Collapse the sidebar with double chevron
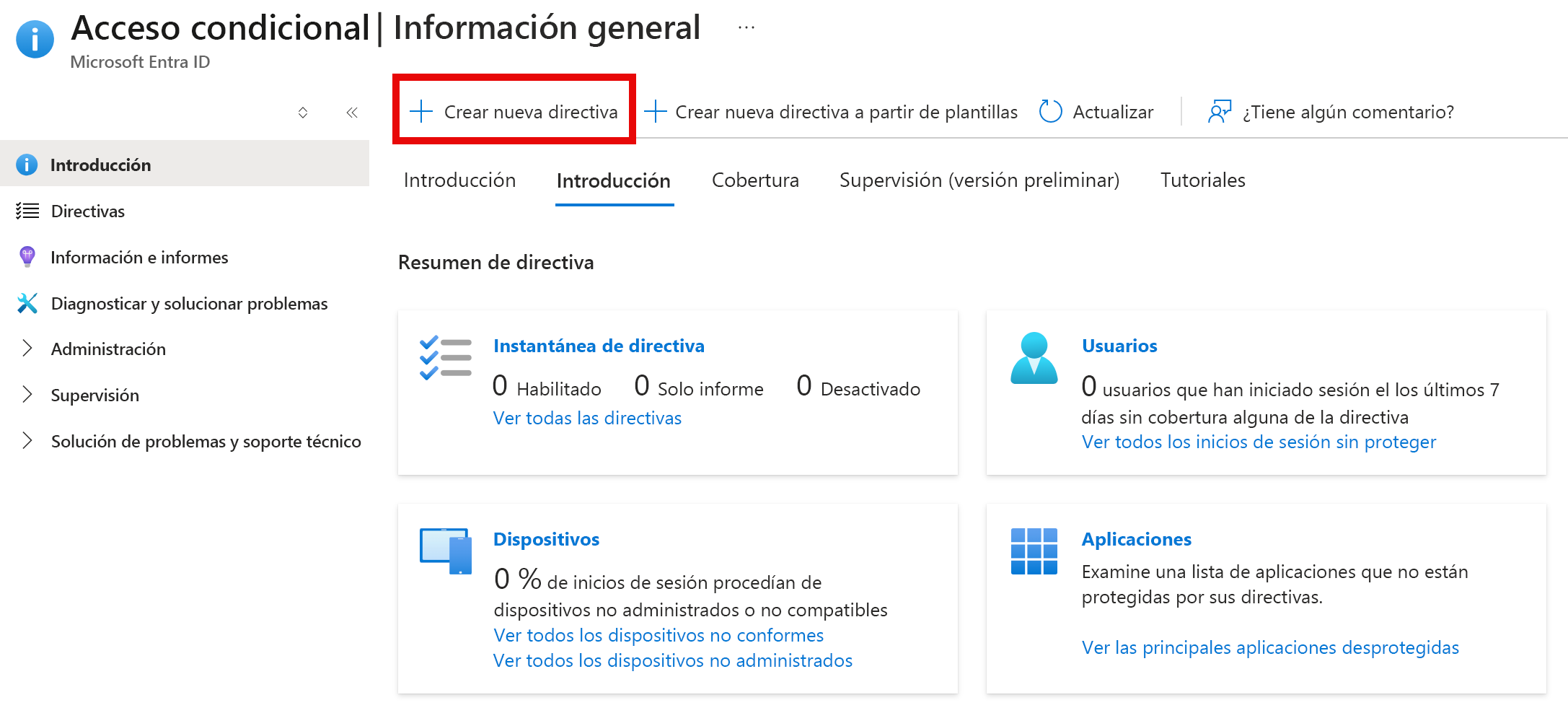 [352, 113]
